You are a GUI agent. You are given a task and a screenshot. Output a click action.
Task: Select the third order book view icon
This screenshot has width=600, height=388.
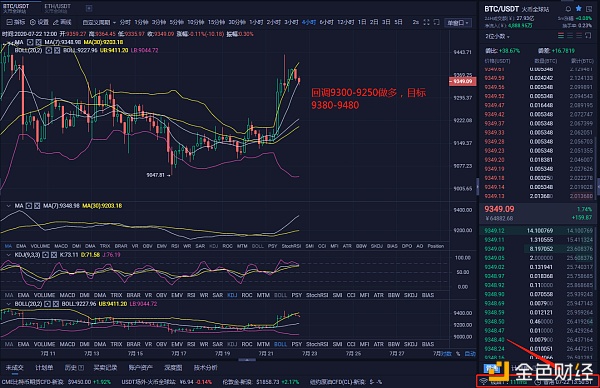tap(579, 36)
